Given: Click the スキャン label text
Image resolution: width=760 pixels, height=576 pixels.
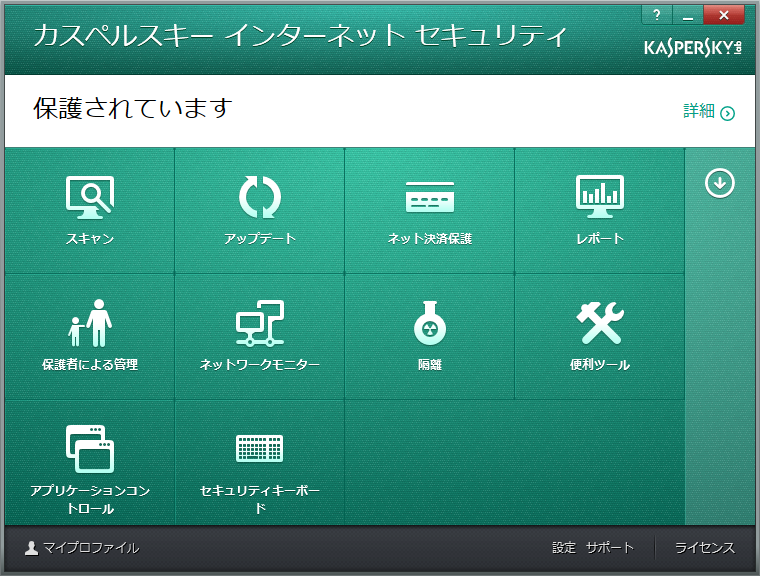Looking at the screenshot, I should click(x=90, y=239).
